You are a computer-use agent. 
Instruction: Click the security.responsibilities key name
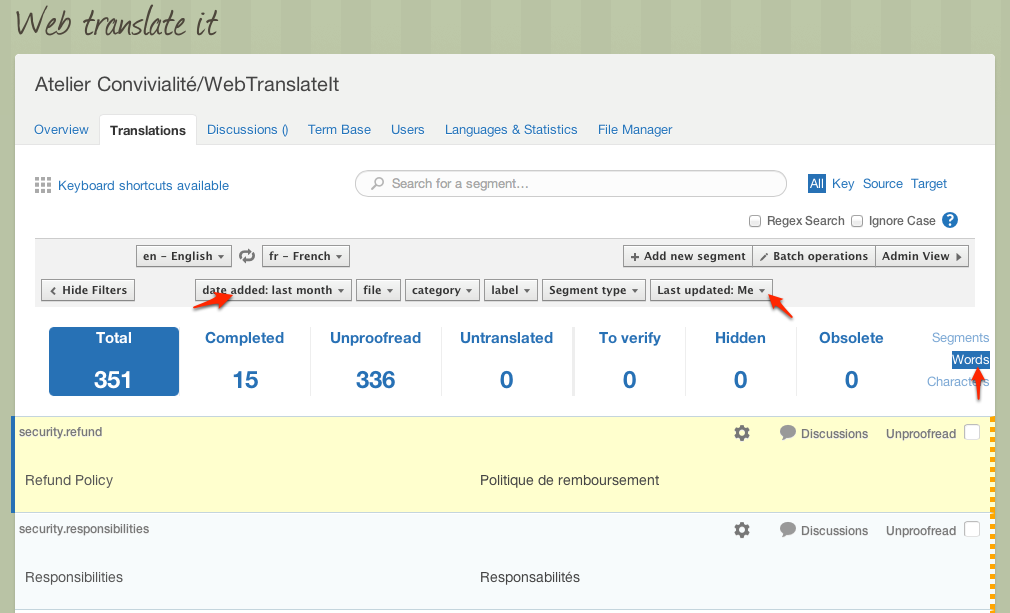[84, 529]
